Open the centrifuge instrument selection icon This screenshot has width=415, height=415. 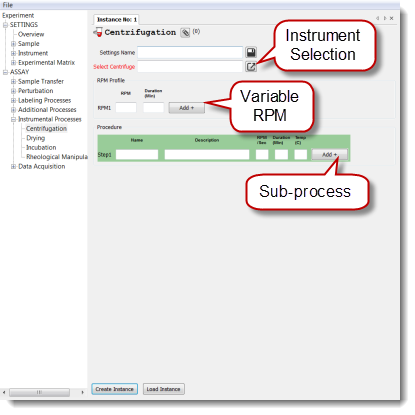click(x=251, y=67)
